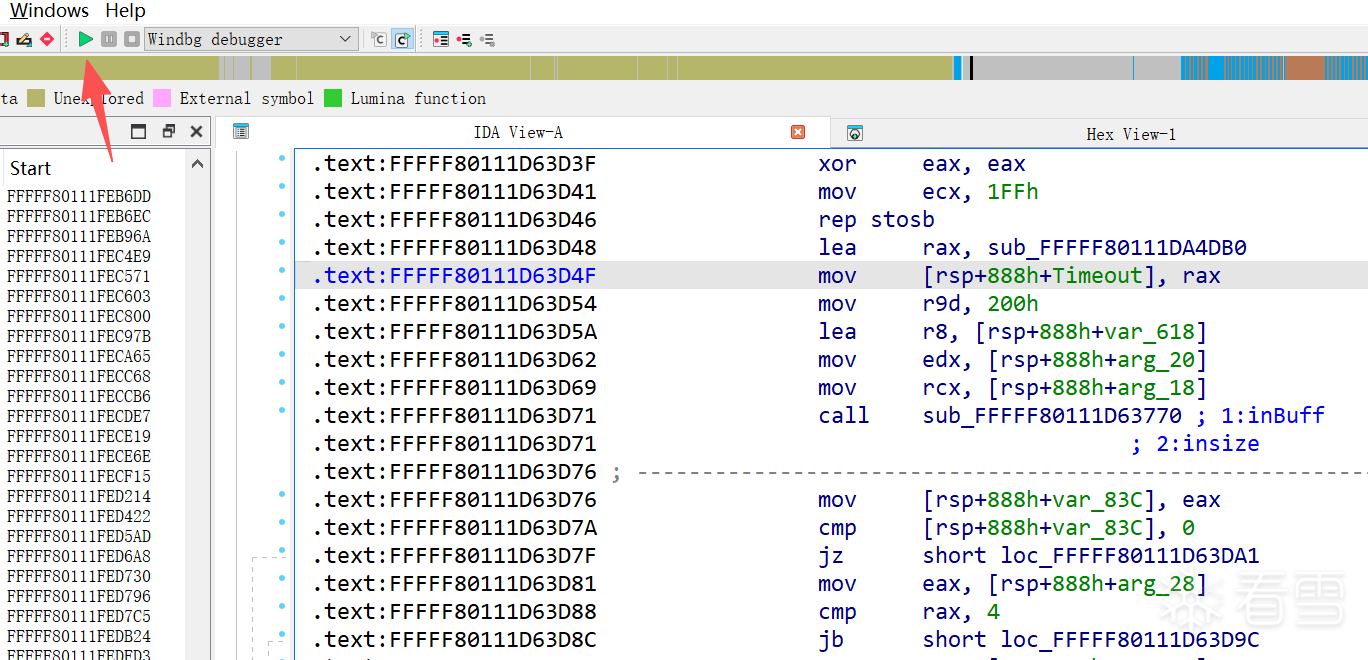
Task: Select function address FFFFF80111FED214 in list
Action: coord(79,496)
